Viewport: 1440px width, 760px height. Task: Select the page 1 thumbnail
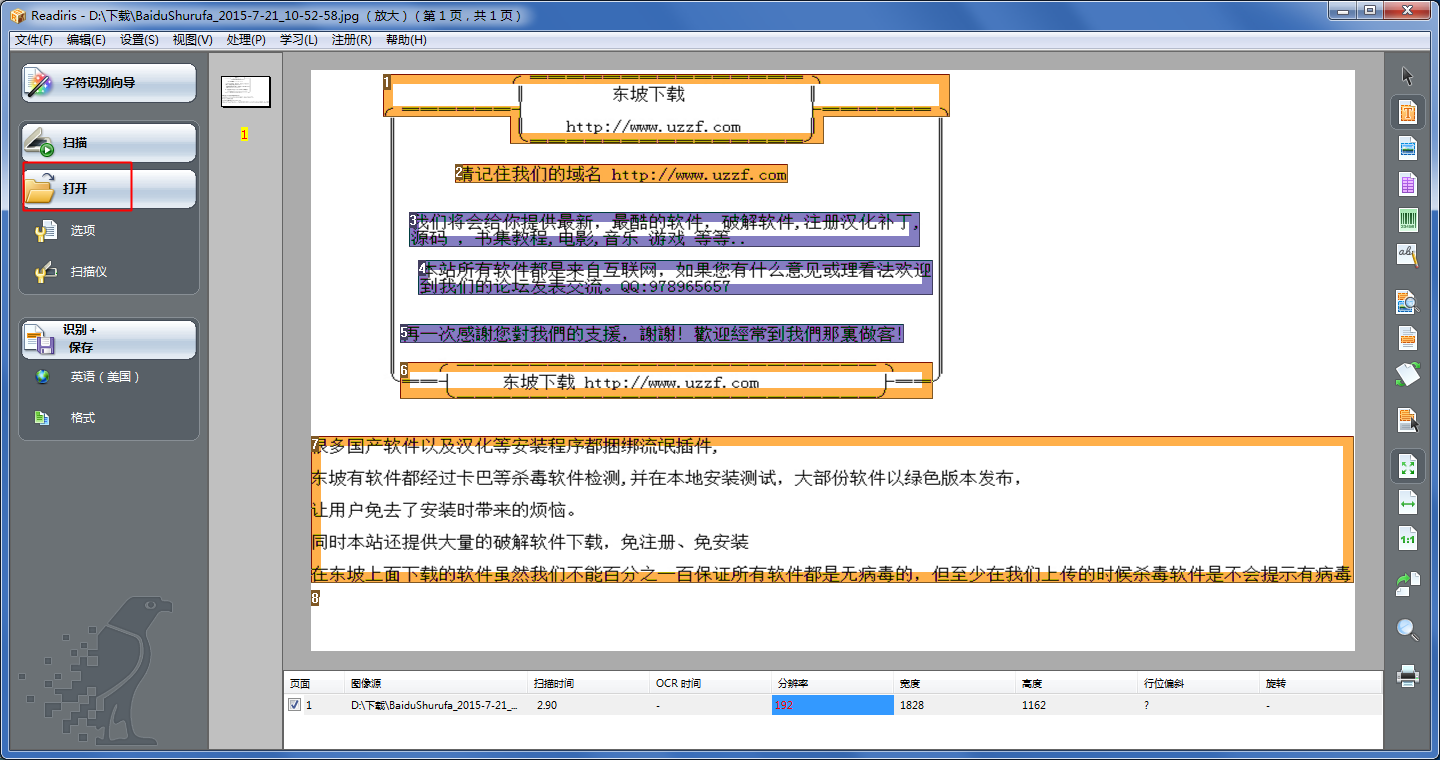coord(246,92)
